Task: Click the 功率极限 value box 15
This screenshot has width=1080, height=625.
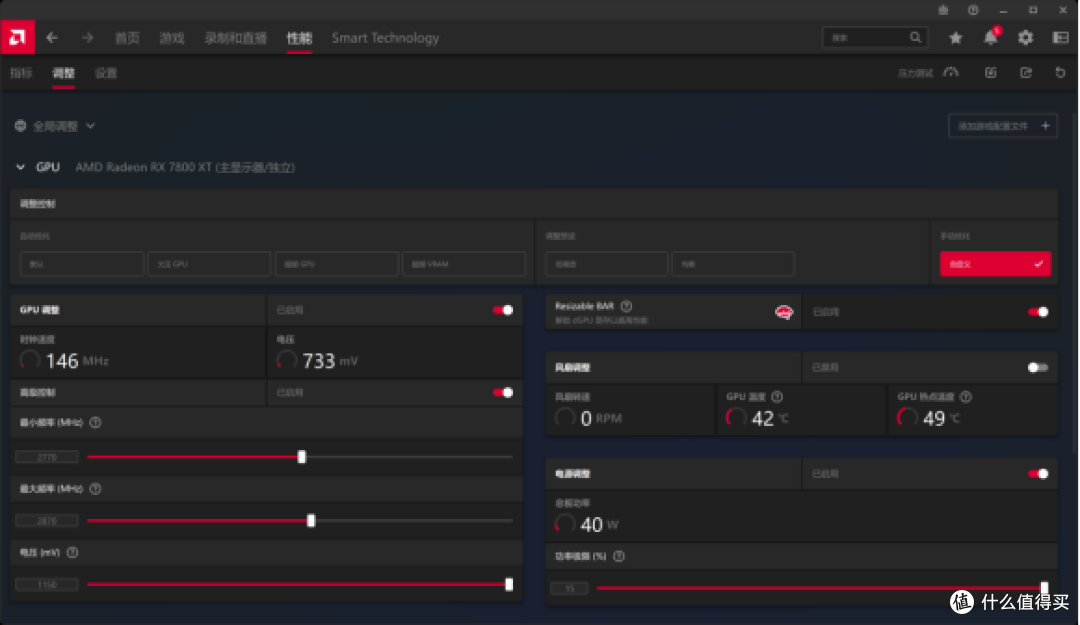Action: pyautogui.click(x=570, y=588)
